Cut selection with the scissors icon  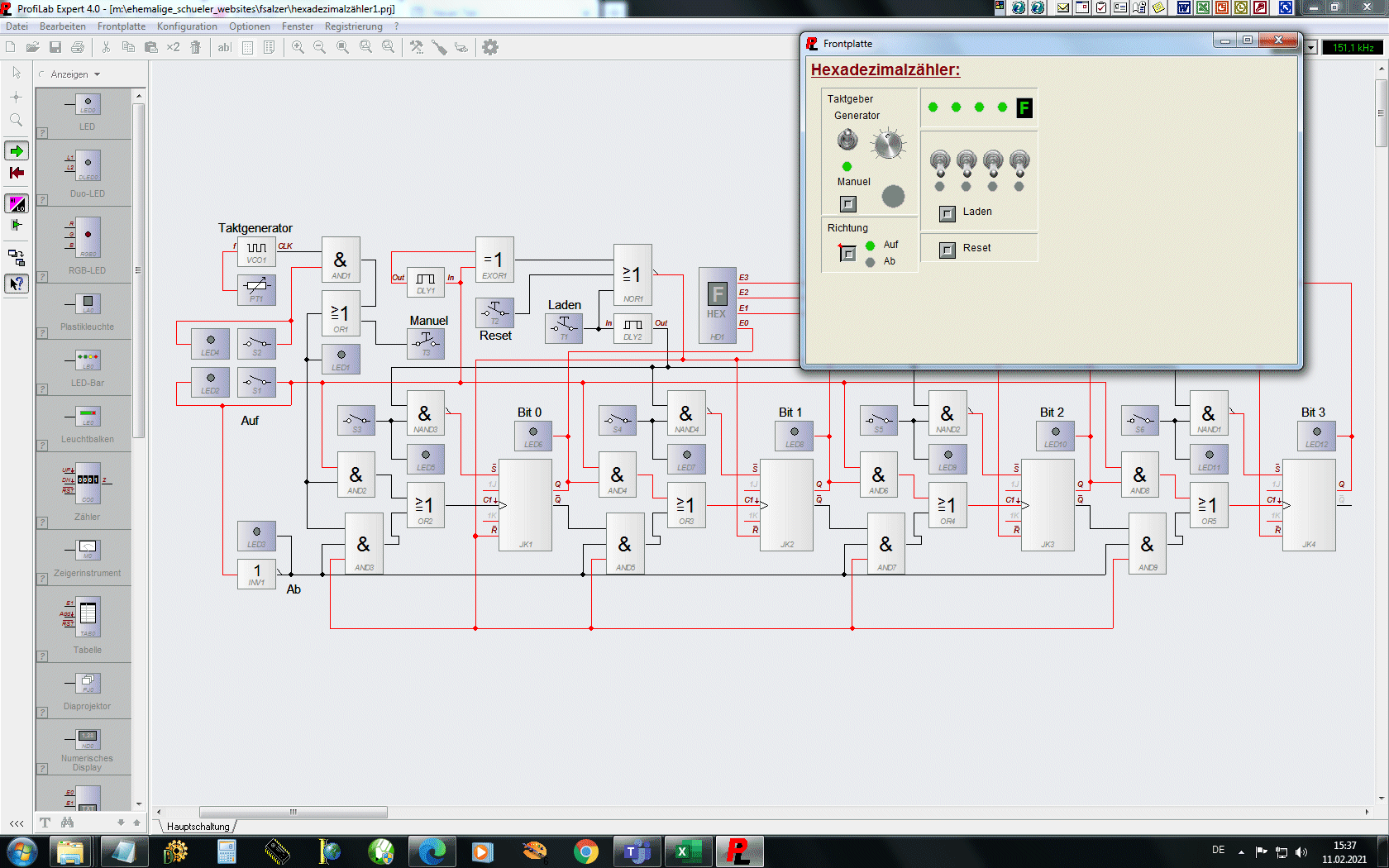106,47
